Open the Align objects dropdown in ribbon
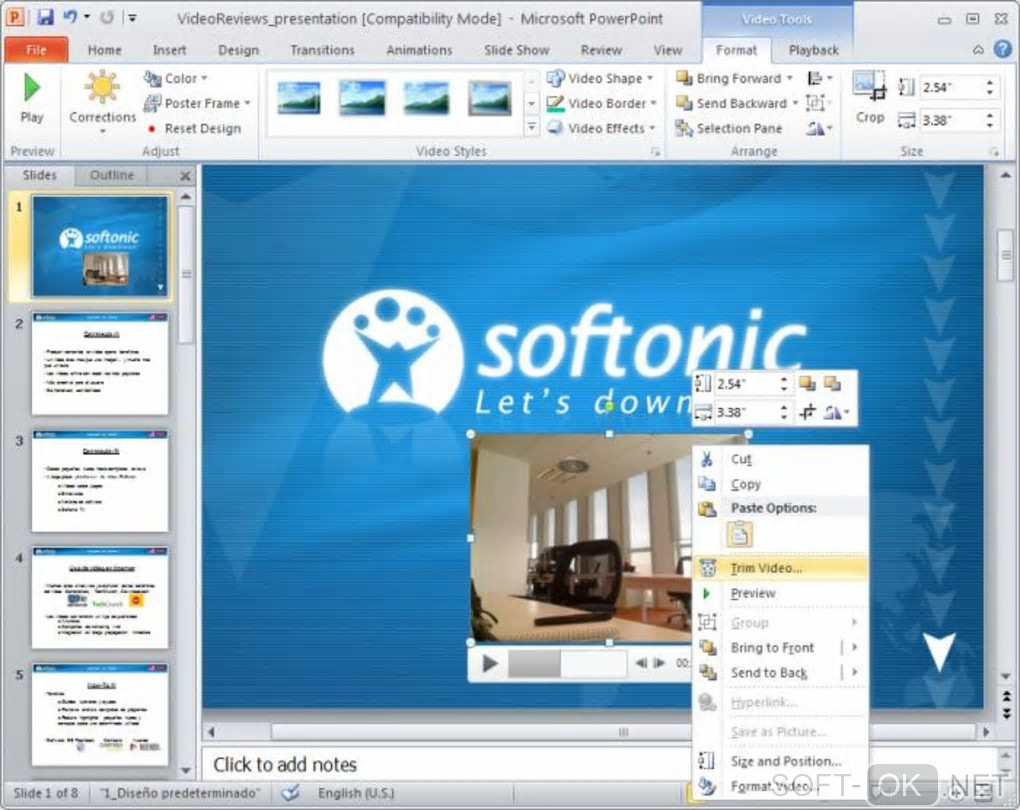The image size is (1020, 810). (819, 79)
